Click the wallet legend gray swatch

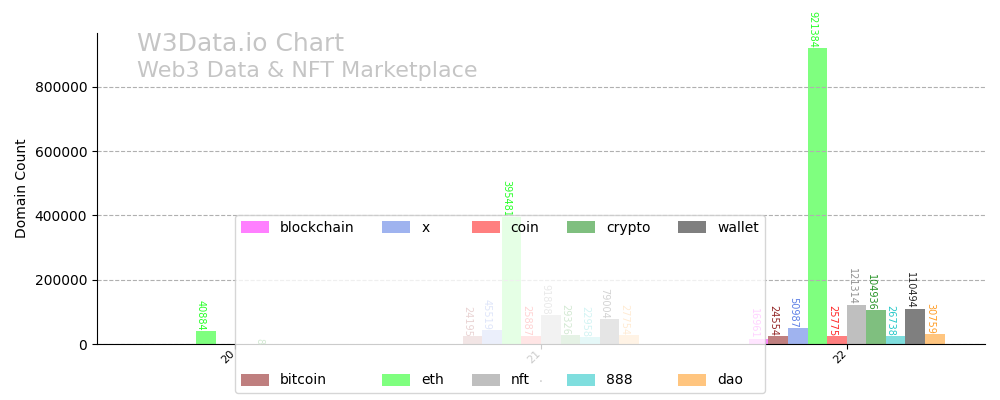(x=692, y=228)
